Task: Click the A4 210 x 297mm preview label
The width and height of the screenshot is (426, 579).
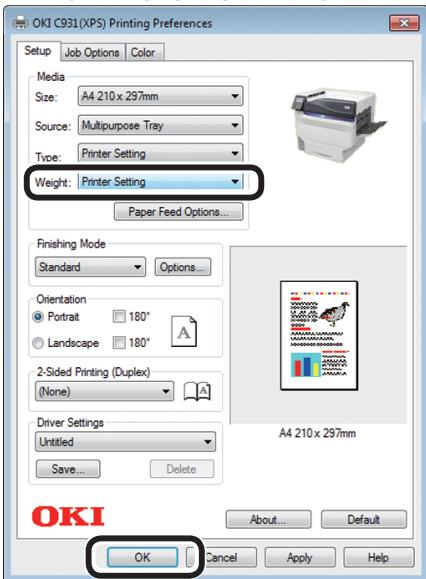Action: [318, 433]
